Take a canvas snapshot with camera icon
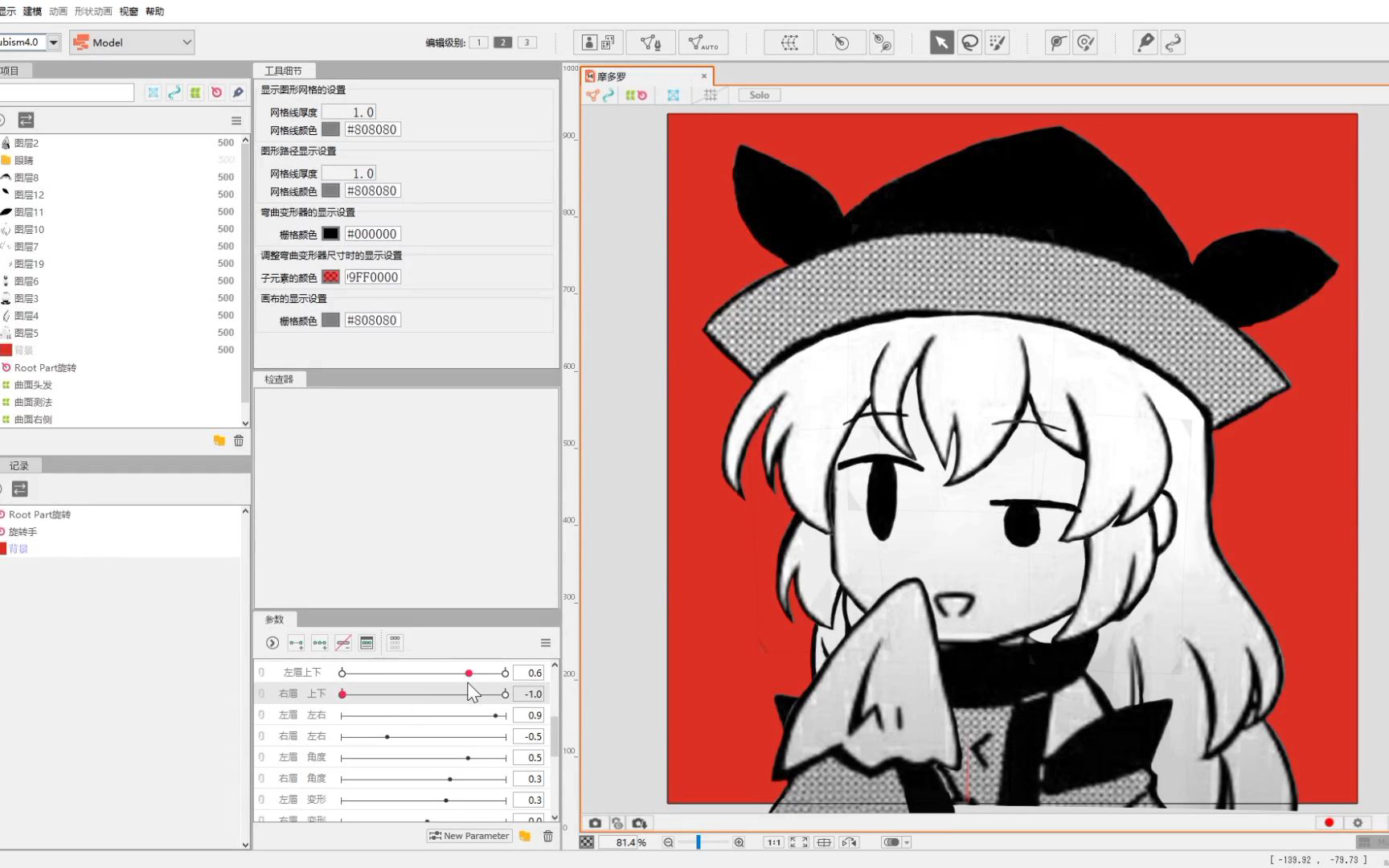This screenshot has width=1389, height=868. tap(595, 823)
